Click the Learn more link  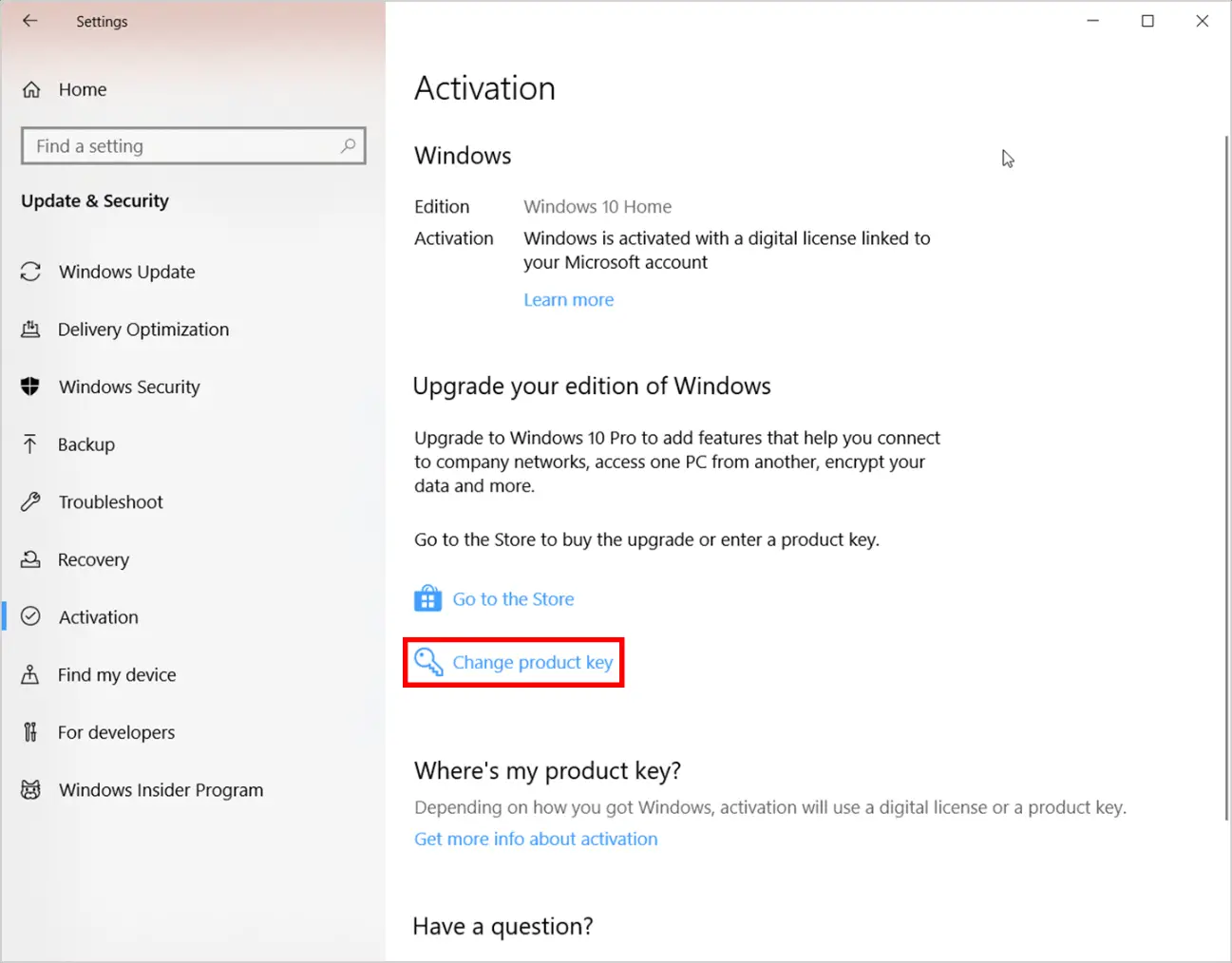(568, 300)
